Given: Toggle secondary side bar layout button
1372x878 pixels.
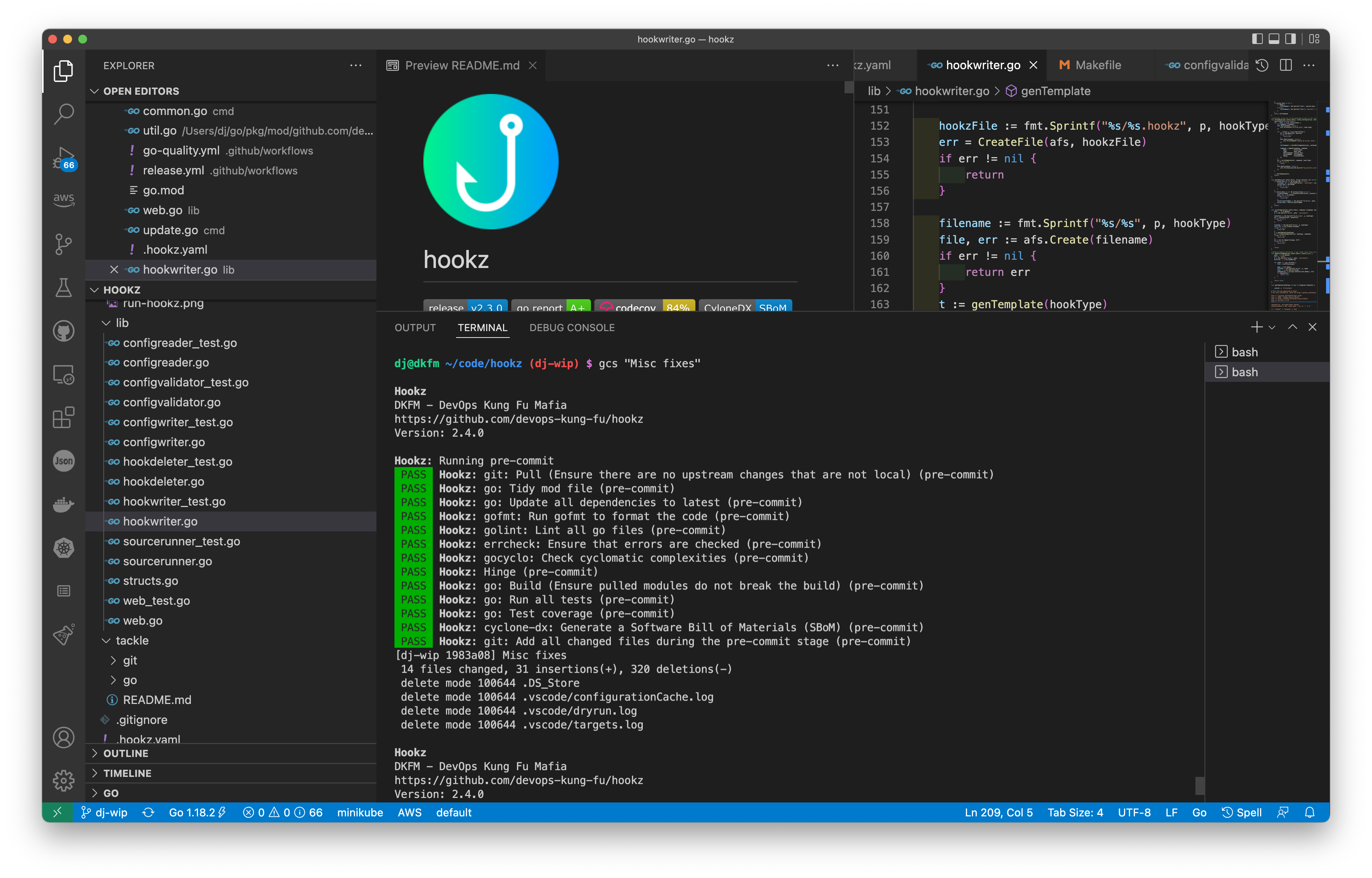Looking at the screenshot, I should (1290, 39).
